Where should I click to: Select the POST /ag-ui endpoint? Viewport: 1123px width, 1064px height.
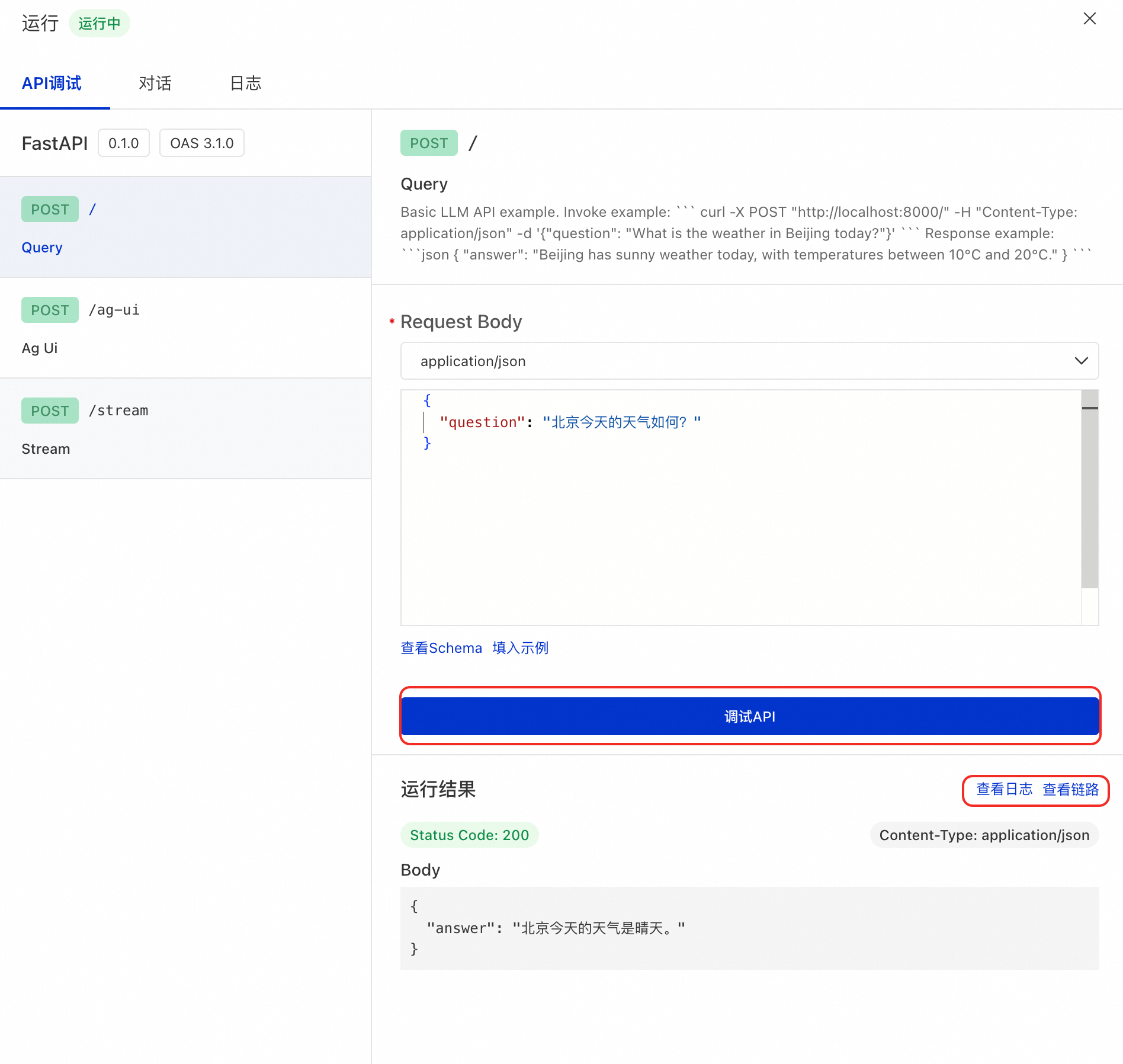pos(185,328)
